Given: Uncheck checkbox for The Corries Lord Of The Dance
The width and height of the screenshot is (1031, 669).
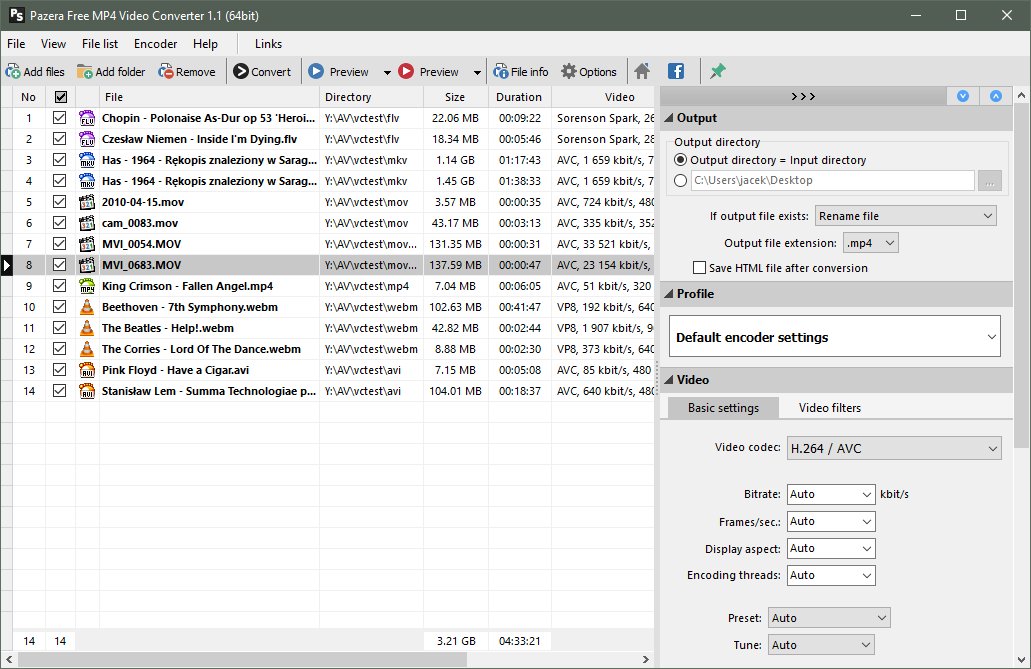Looking at the screenshot, I should [60, 349].
